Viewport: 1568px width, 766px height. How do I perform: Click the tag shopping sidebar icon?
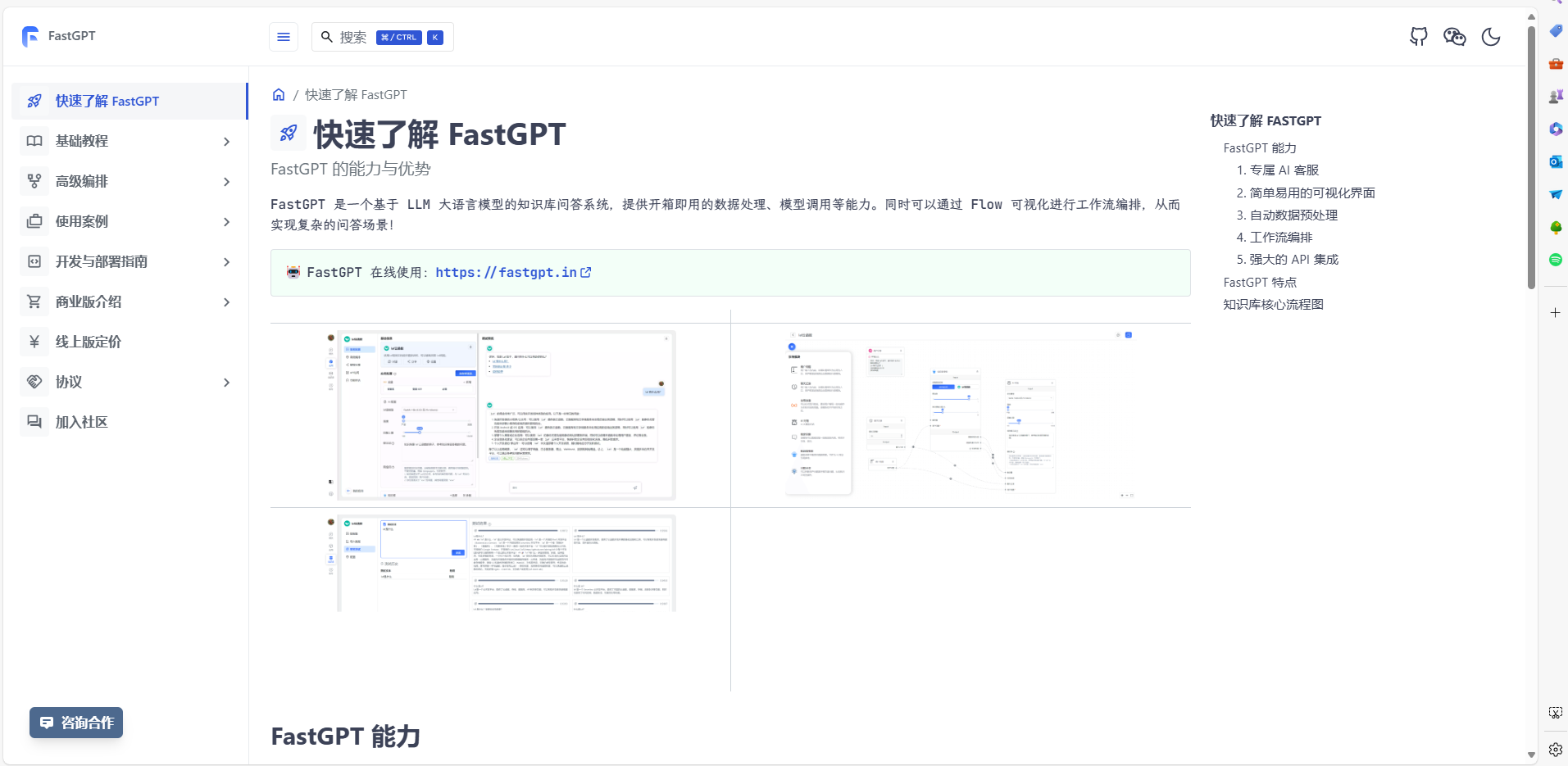point(1556,30)
